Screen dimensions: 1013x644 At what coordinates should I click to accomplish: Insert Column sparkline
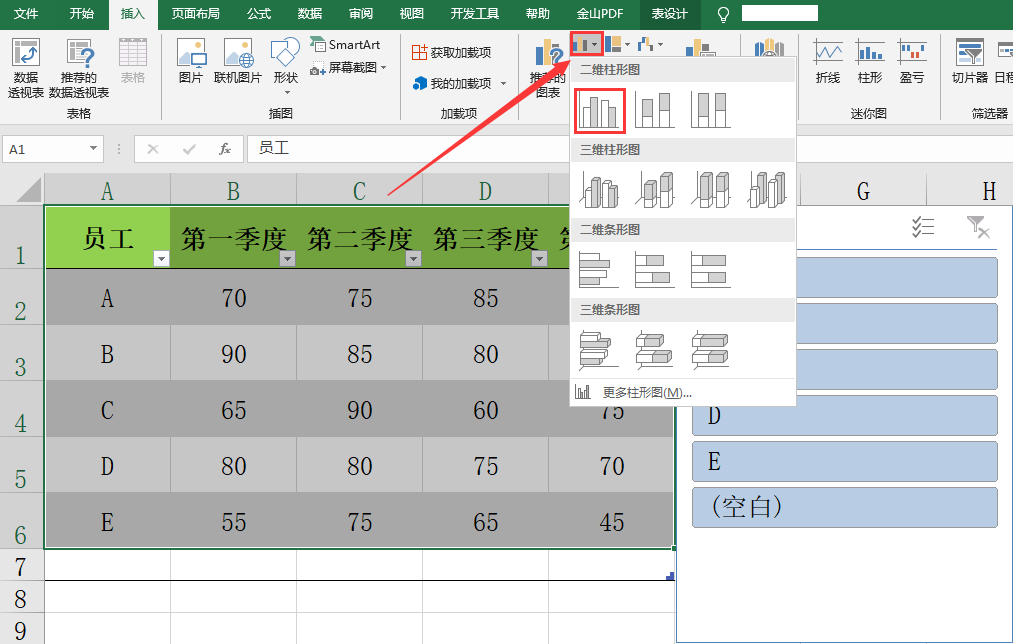(x=870, y=61)
